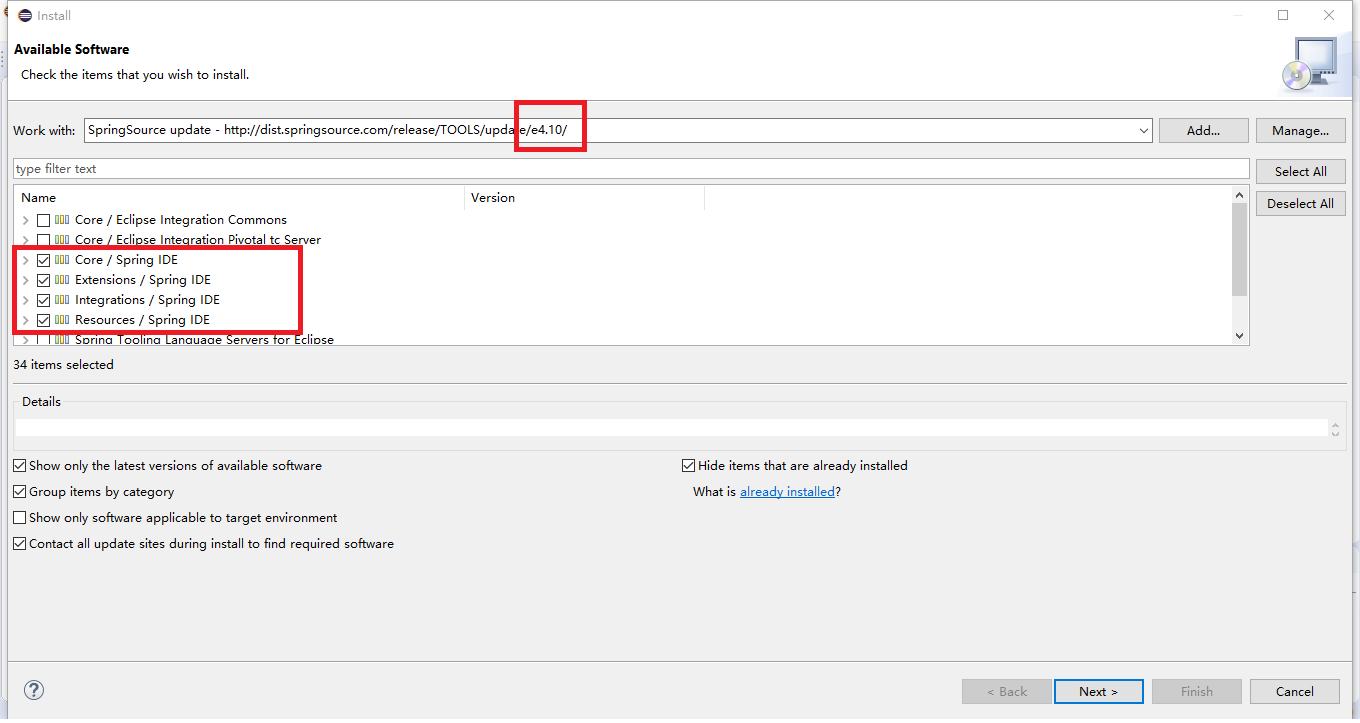The image size is (1360, 723).
Task: Toggle Contact all update sites during install
Action: coord(20,544)
